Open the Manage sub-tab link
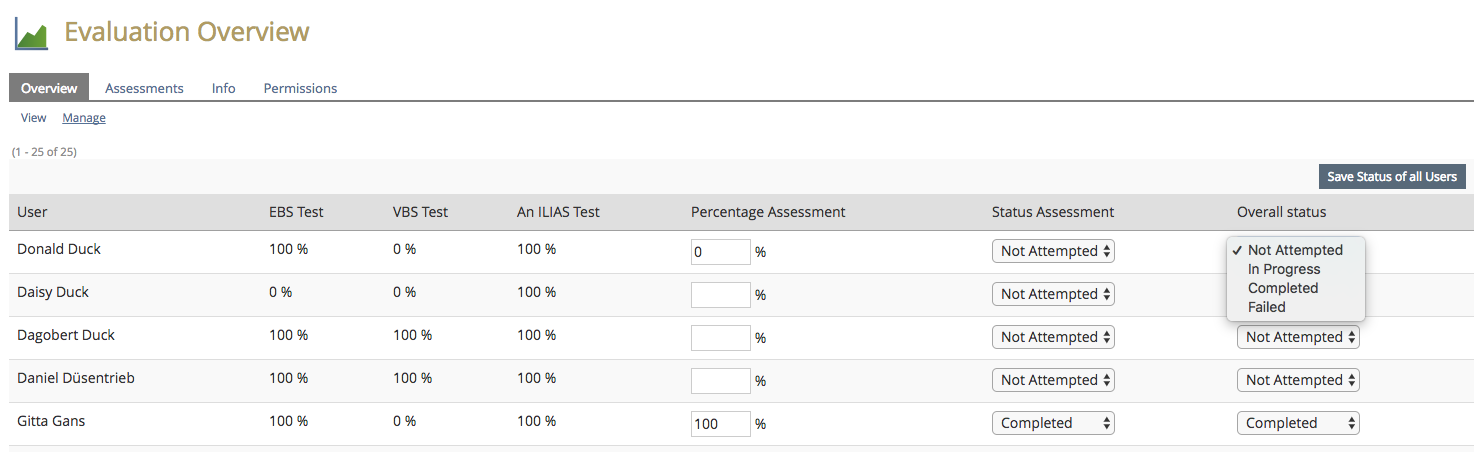 click(x=84, y=118)
